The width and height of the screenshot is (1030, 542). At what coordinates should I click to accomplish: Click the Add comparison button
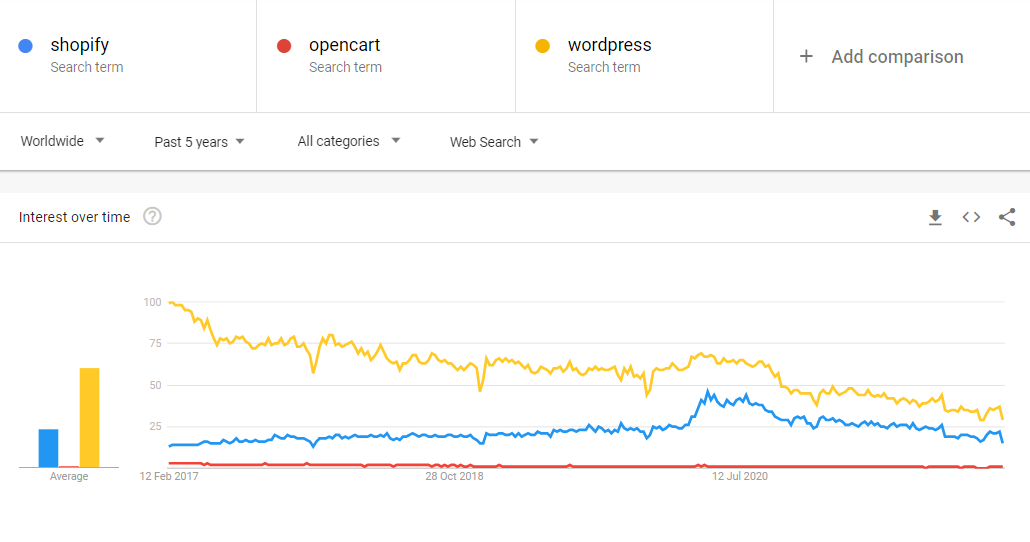click(881, 56)
